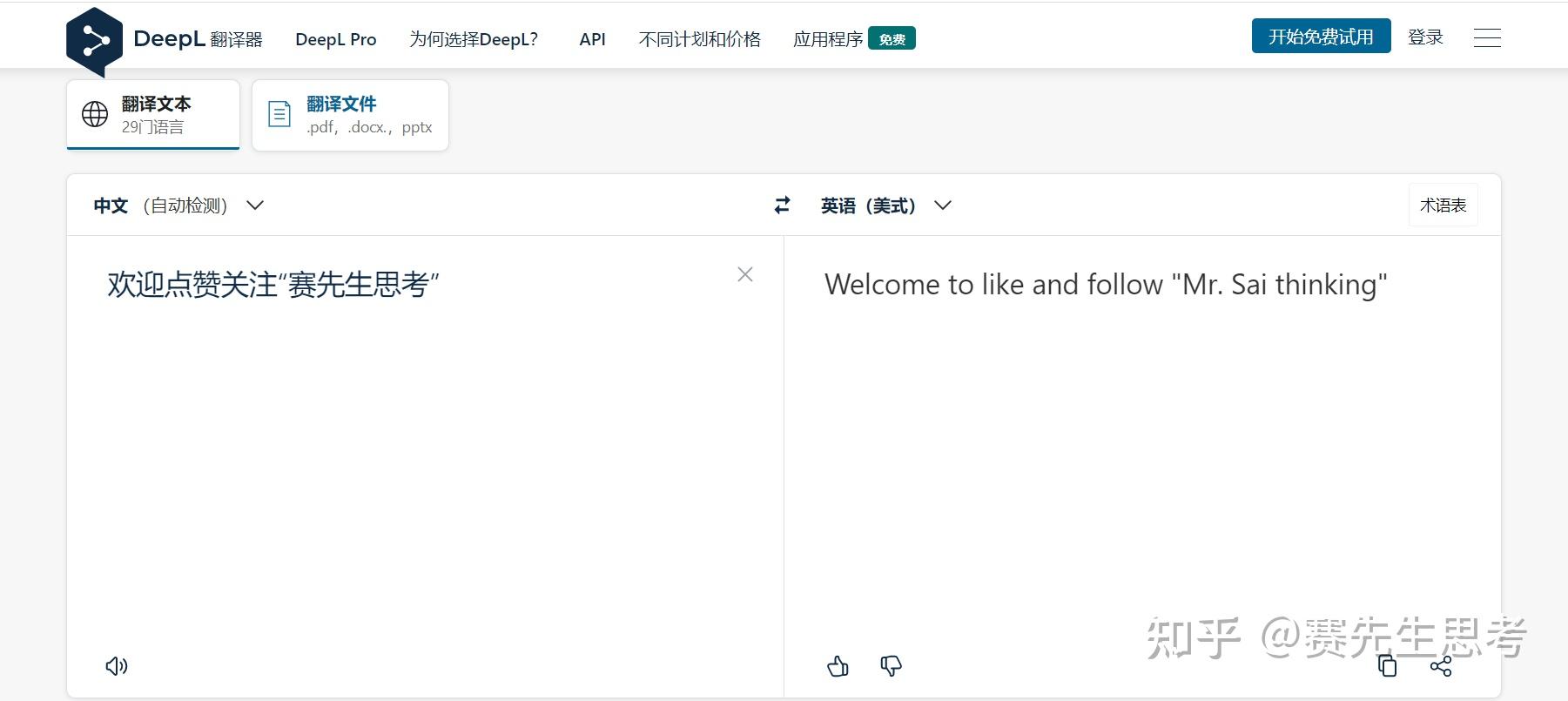
Task: Click the document icon on 翻译文件 tab
Action: [279, 114]
